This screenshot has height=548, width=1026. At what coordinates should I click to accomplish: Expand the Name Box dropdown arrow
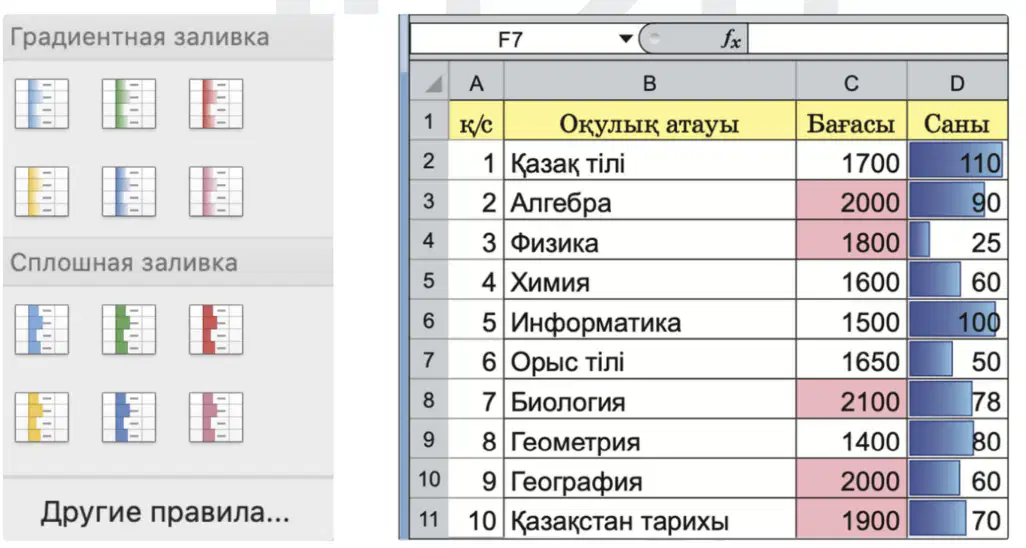pos(626,39)
